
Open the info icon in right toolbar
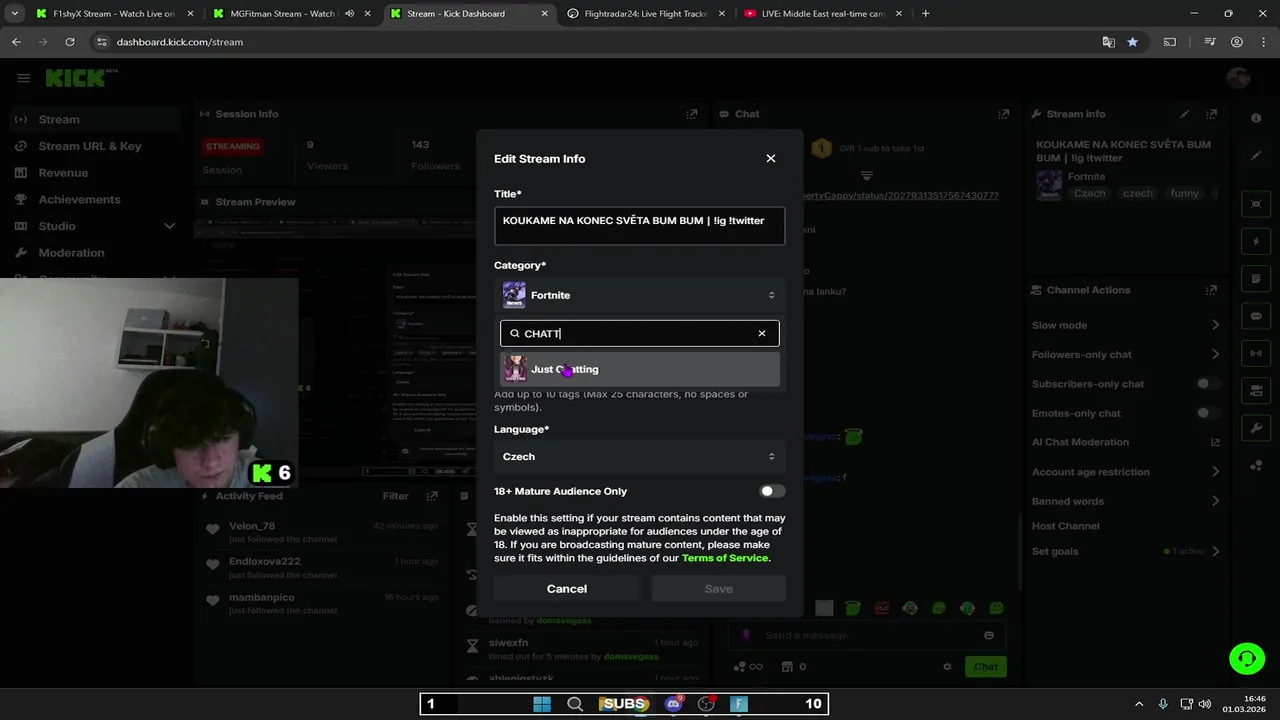1256,118
